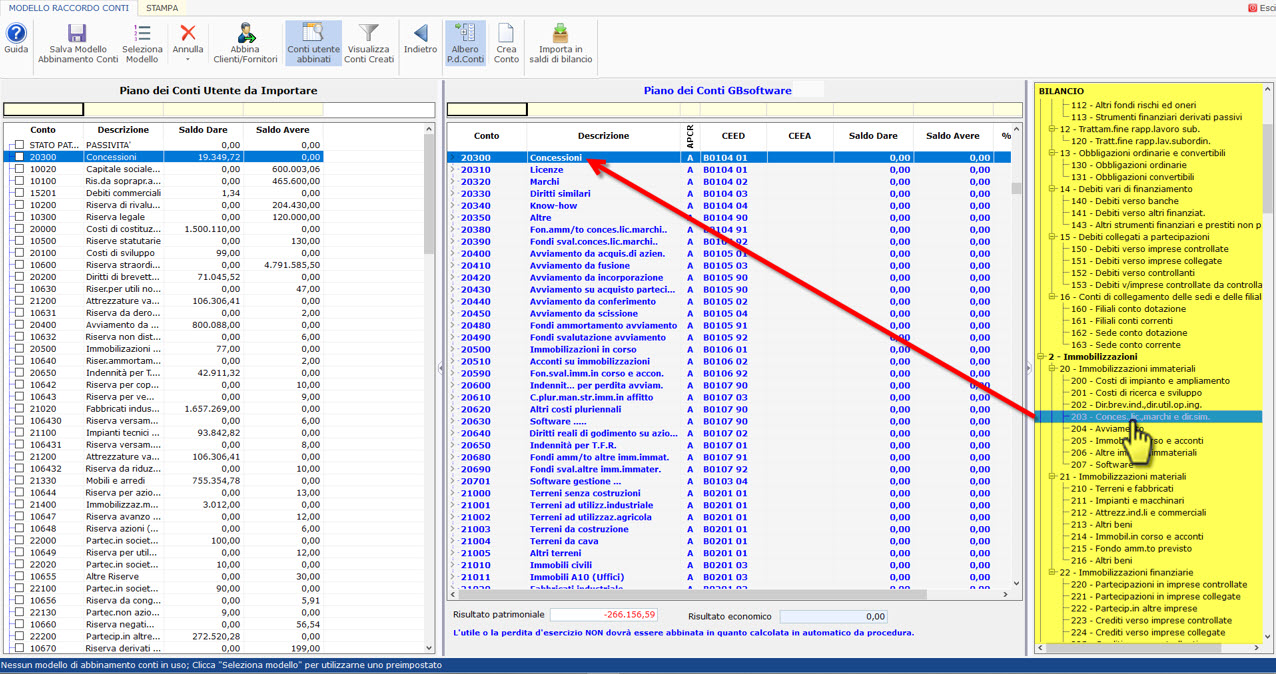This screenshot has height=674, width=1276.
Task: Select tree item 201 - Costi di ricerca e sviluppo
Action: click(x=1136, y=393)
